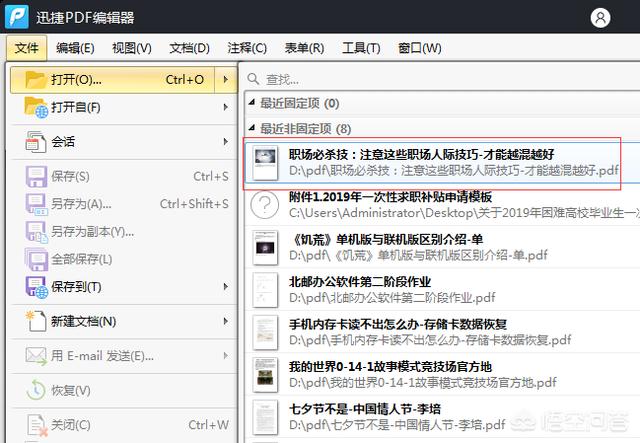Open thumbnail of 七夕节不是-中国情人节-李培
Viewport: 640px width, 443px height.
(265, 417)
